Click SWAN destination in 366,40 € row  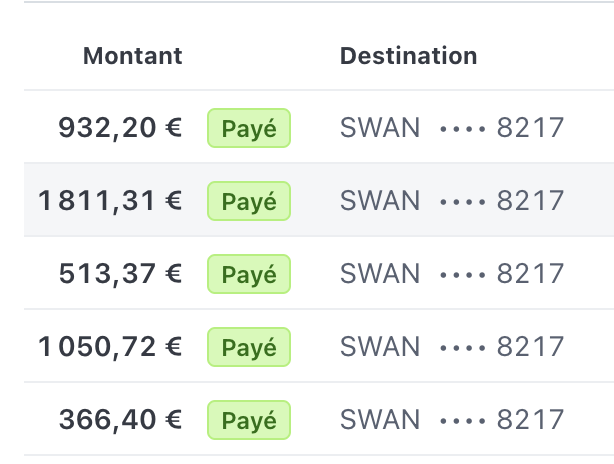pos(380,420)
